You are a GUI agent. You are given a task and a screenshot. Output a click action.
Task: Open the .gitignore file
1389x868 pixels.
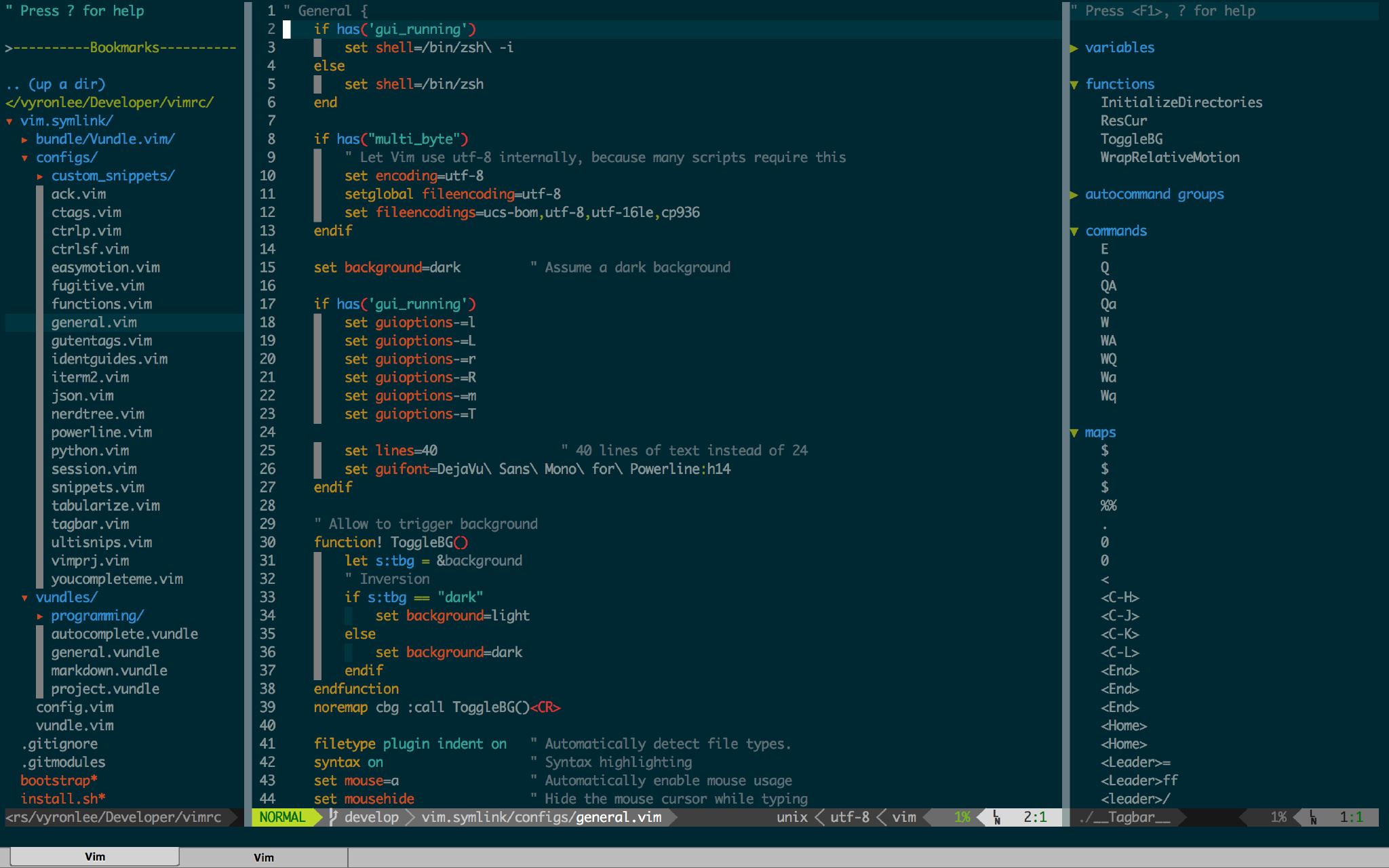[x=60, y=744]
